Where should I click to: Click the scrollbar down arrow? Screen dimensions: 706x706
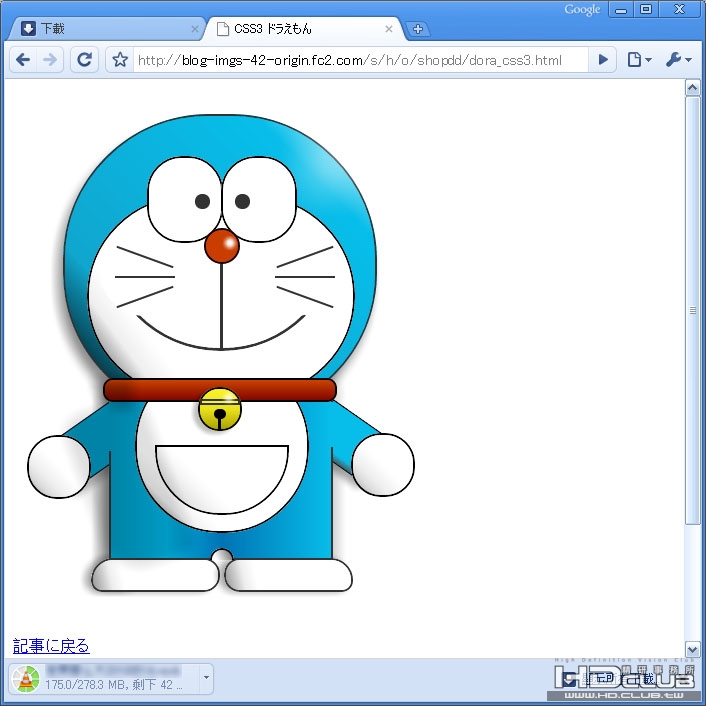pos(692,649)
